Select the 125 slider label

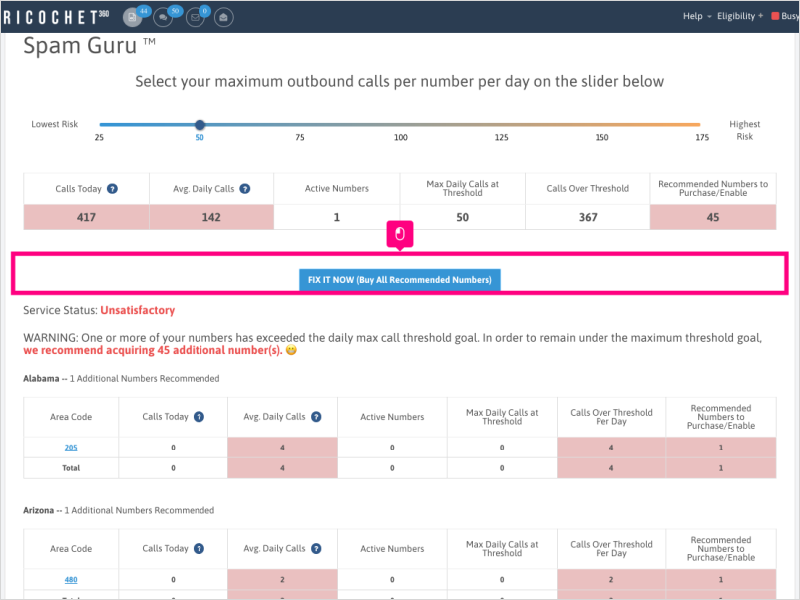[x=501, y=137]
